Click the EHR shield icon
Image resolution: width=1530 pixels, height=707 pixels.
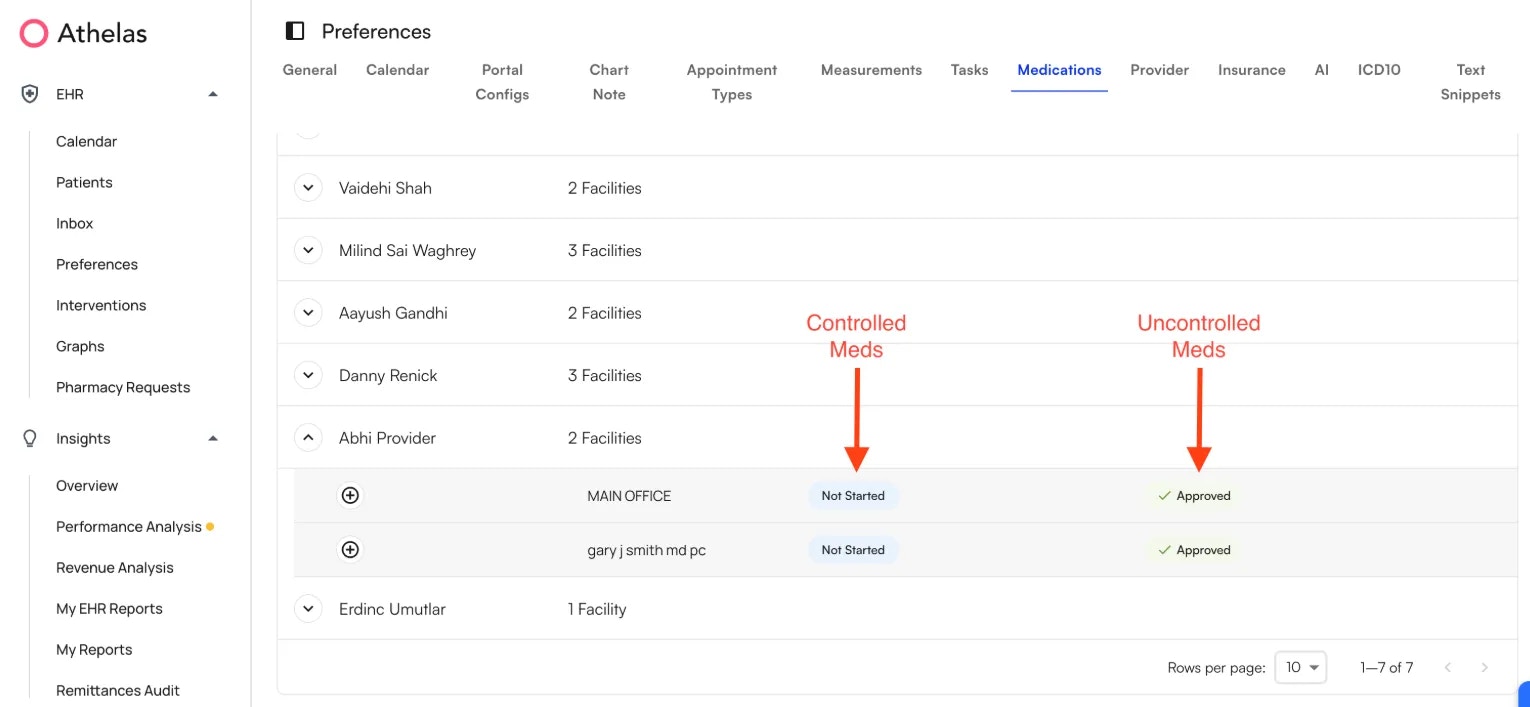(30, 94)
